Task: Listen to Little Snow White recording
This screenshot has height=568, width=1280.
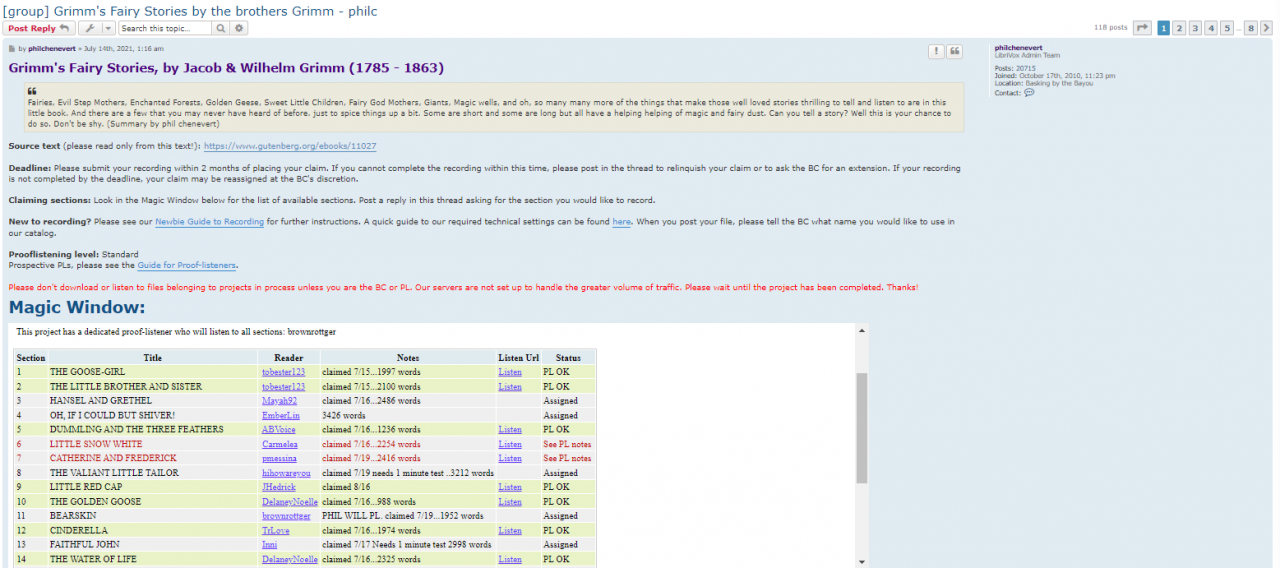Action: 510,444
